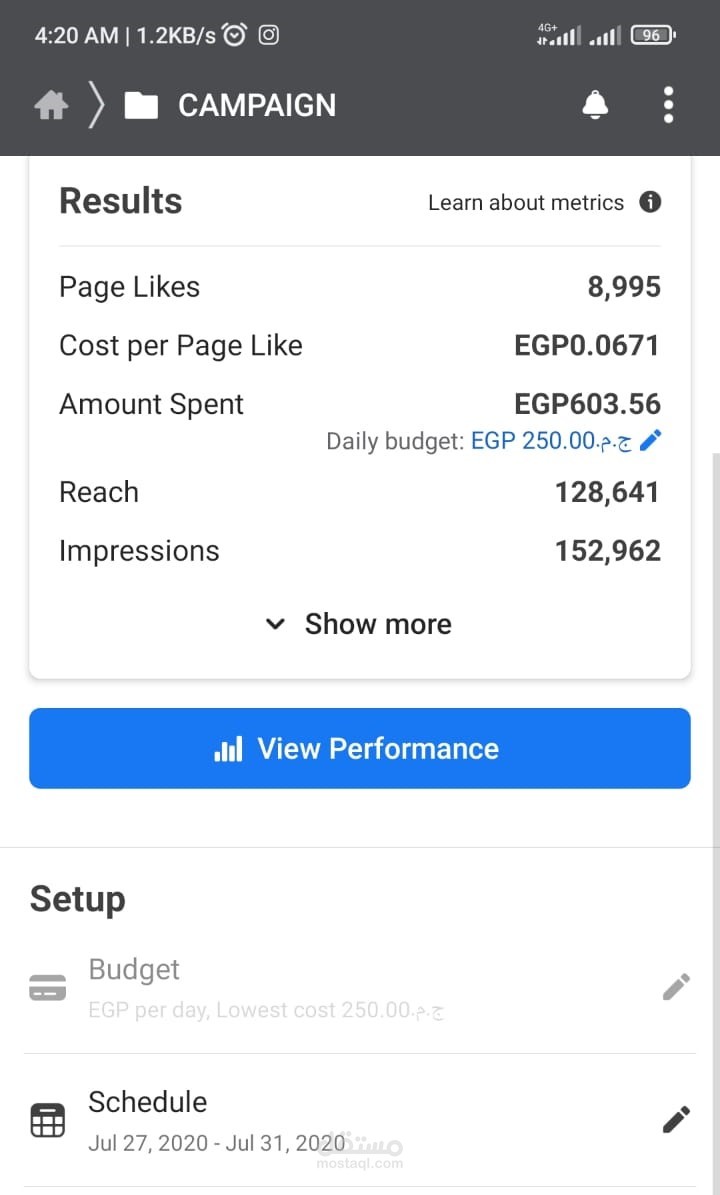
Task: Tap the home icon in header
Action: 51,105
